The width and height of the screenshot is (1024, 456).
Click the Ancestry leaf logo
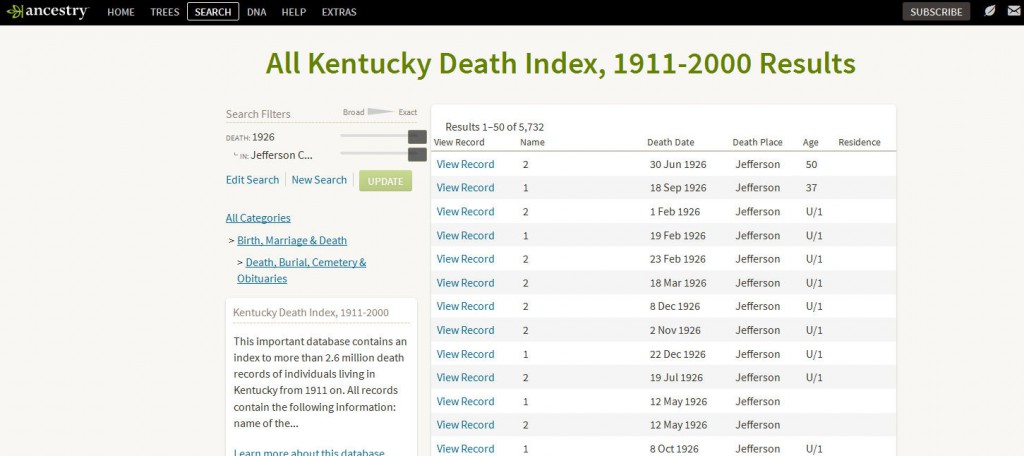(x=47, y=11)
